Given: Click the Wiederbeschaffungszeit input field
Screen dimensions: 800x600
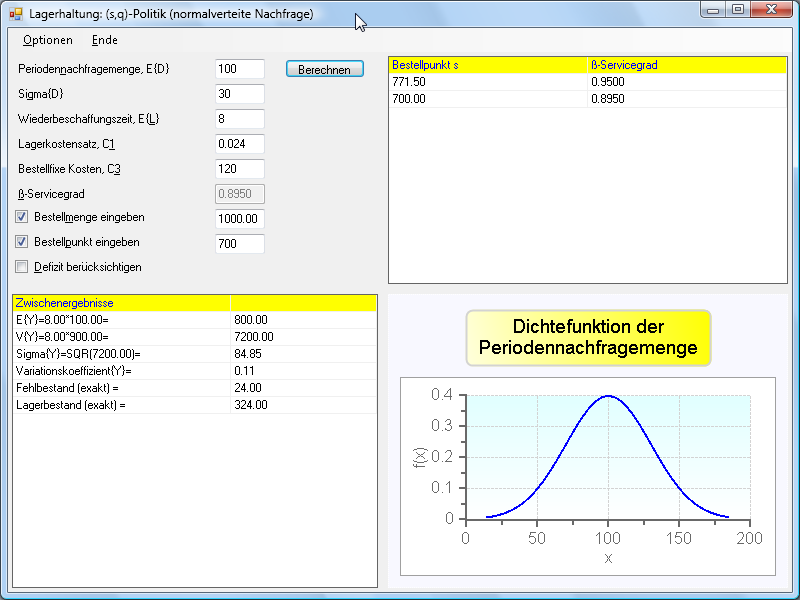Looking at the screenshot, I should pyautogui.click(x=239, y=119).
